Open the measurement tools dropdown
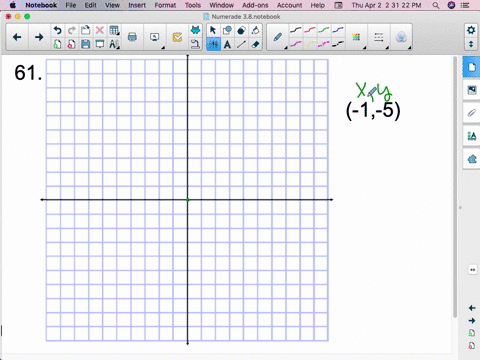This screenshot has height=360, width=480. click(114, 44)
